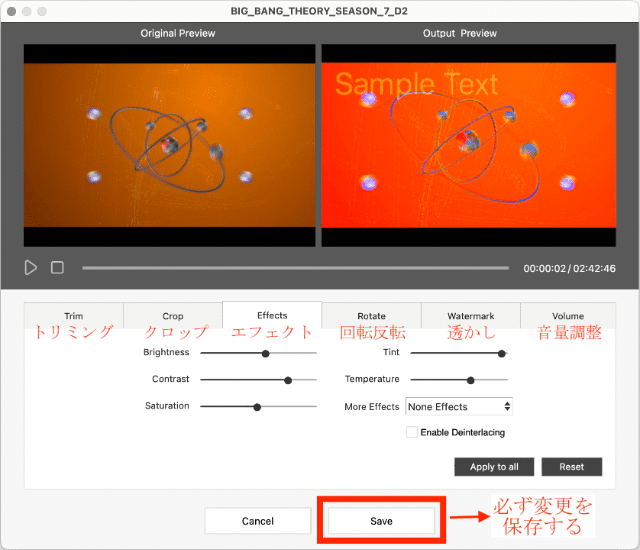The height and width of the screenshot is (550, 640).
Task: Close the window with the red button
Action: coord(12,11)
